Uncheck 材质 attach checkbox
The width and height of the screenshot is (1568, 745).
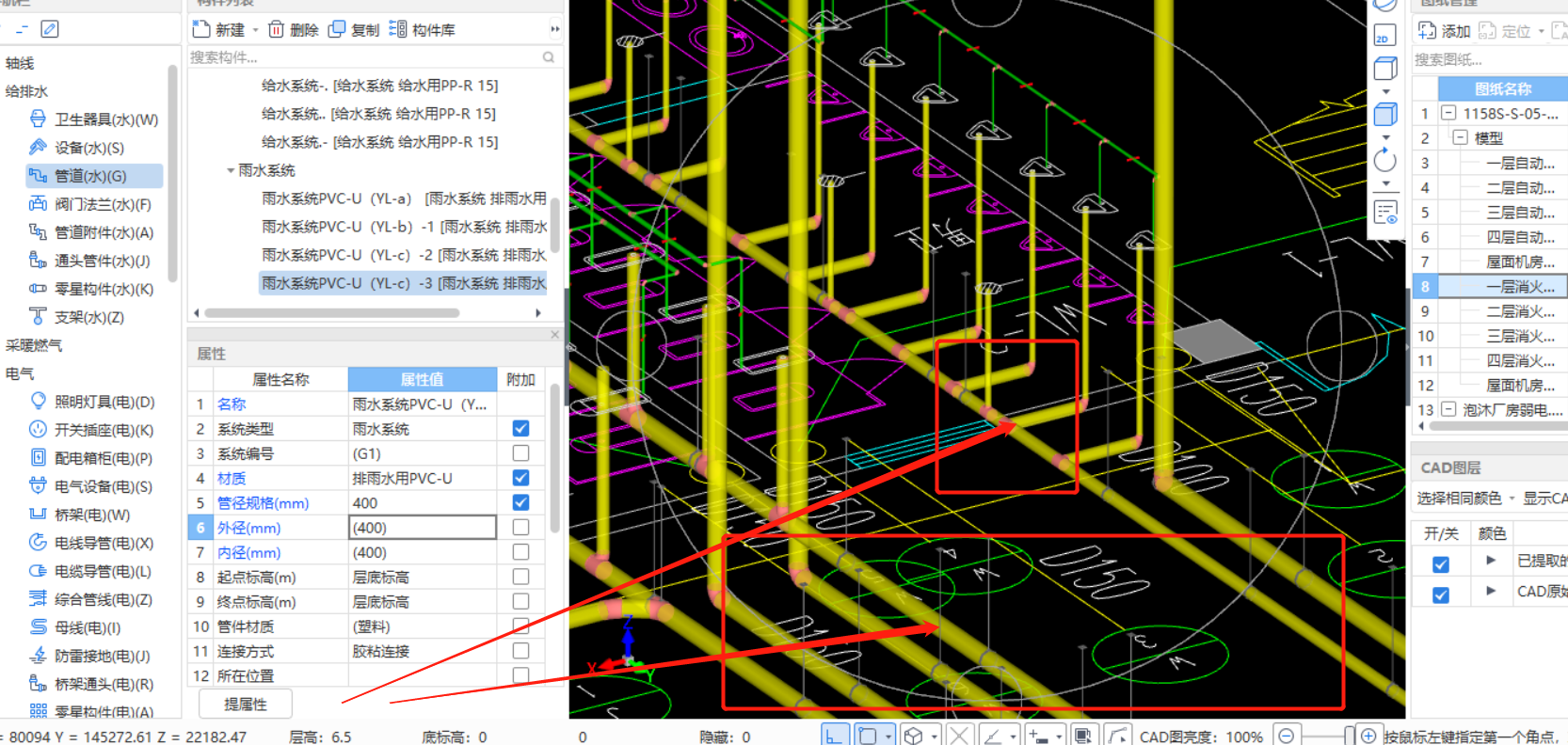(x=520, y=478)
